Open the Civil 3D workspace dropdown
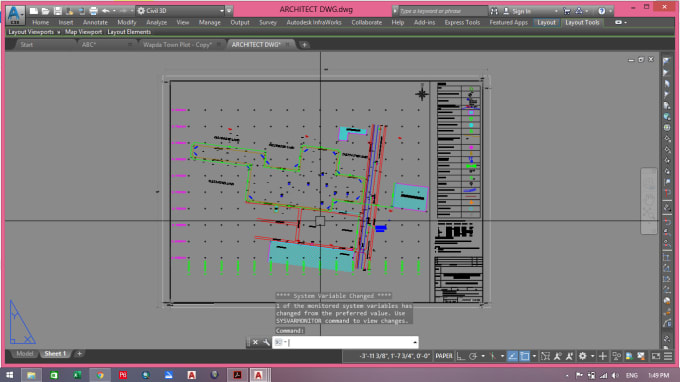Image resolution: width=680 pixels, height=382 pixels. [x=180, y=11]
